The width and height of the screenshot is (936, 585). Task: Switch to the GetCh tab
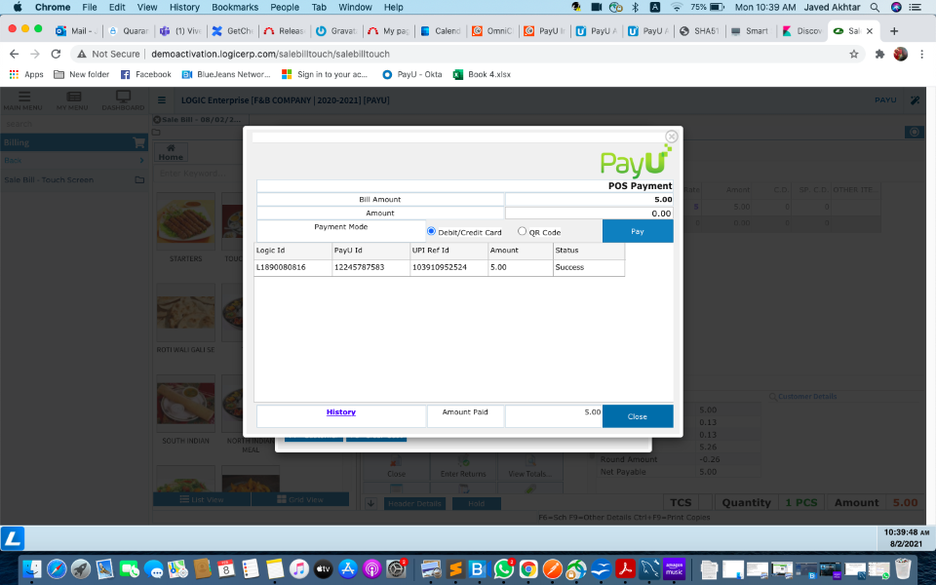click(233, 31)
